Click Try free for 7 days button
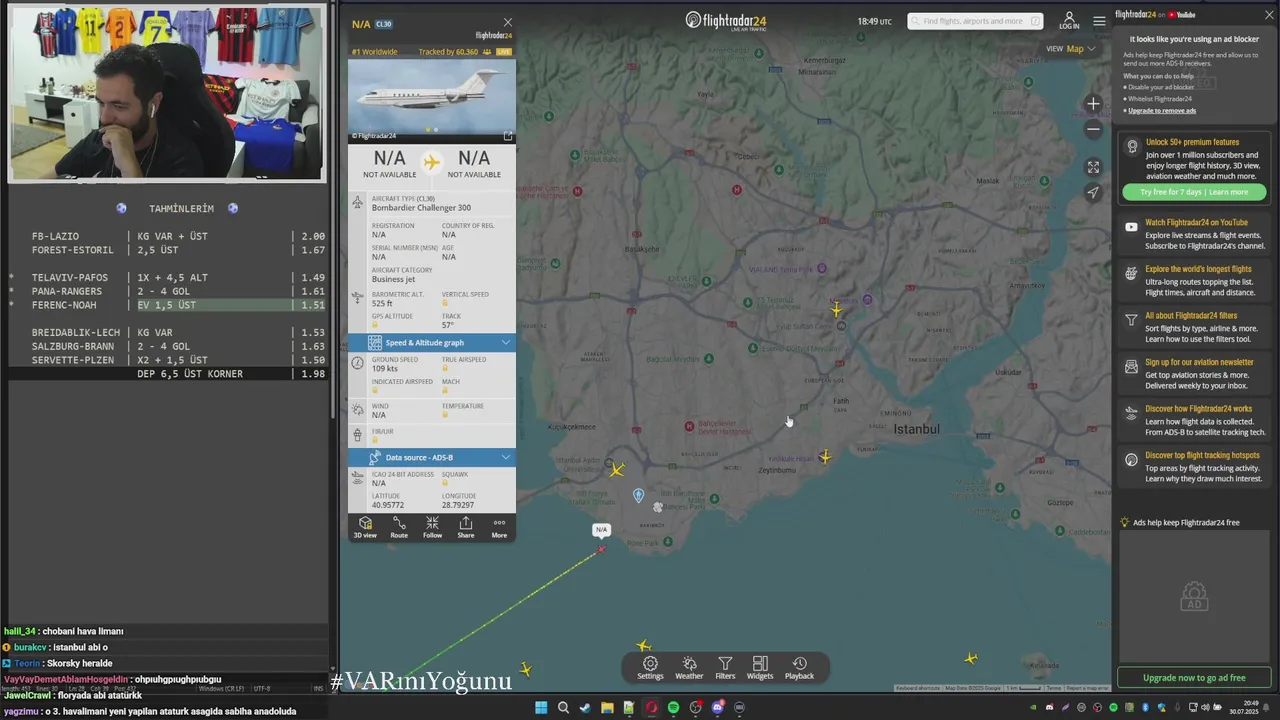Viewport: 1280px width, 720px height. tap(1193, 192)
